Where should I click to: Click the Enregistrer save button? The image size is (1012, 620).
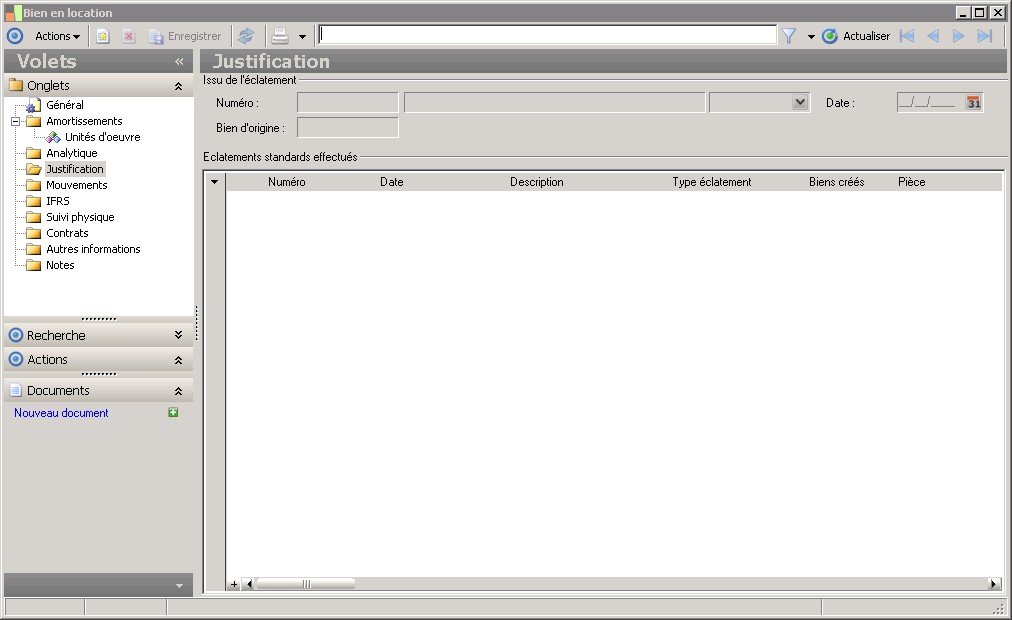185,36
